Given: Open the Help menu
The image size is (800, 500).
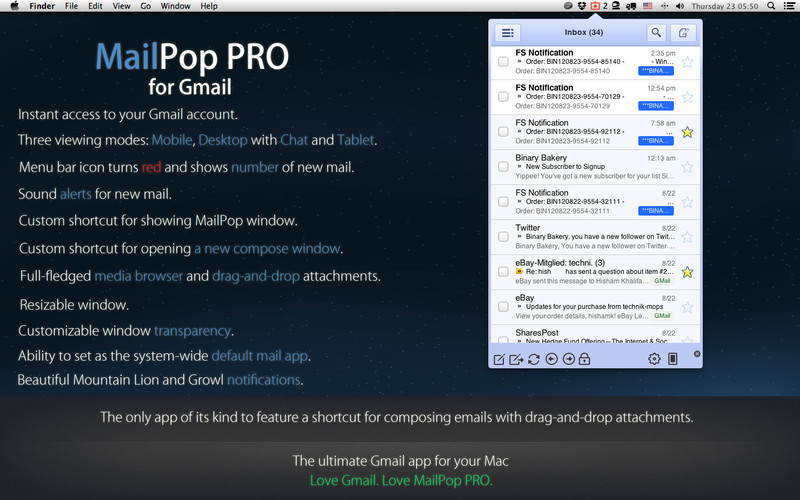Looking at the screenshot, I should (x=209, y=6).
